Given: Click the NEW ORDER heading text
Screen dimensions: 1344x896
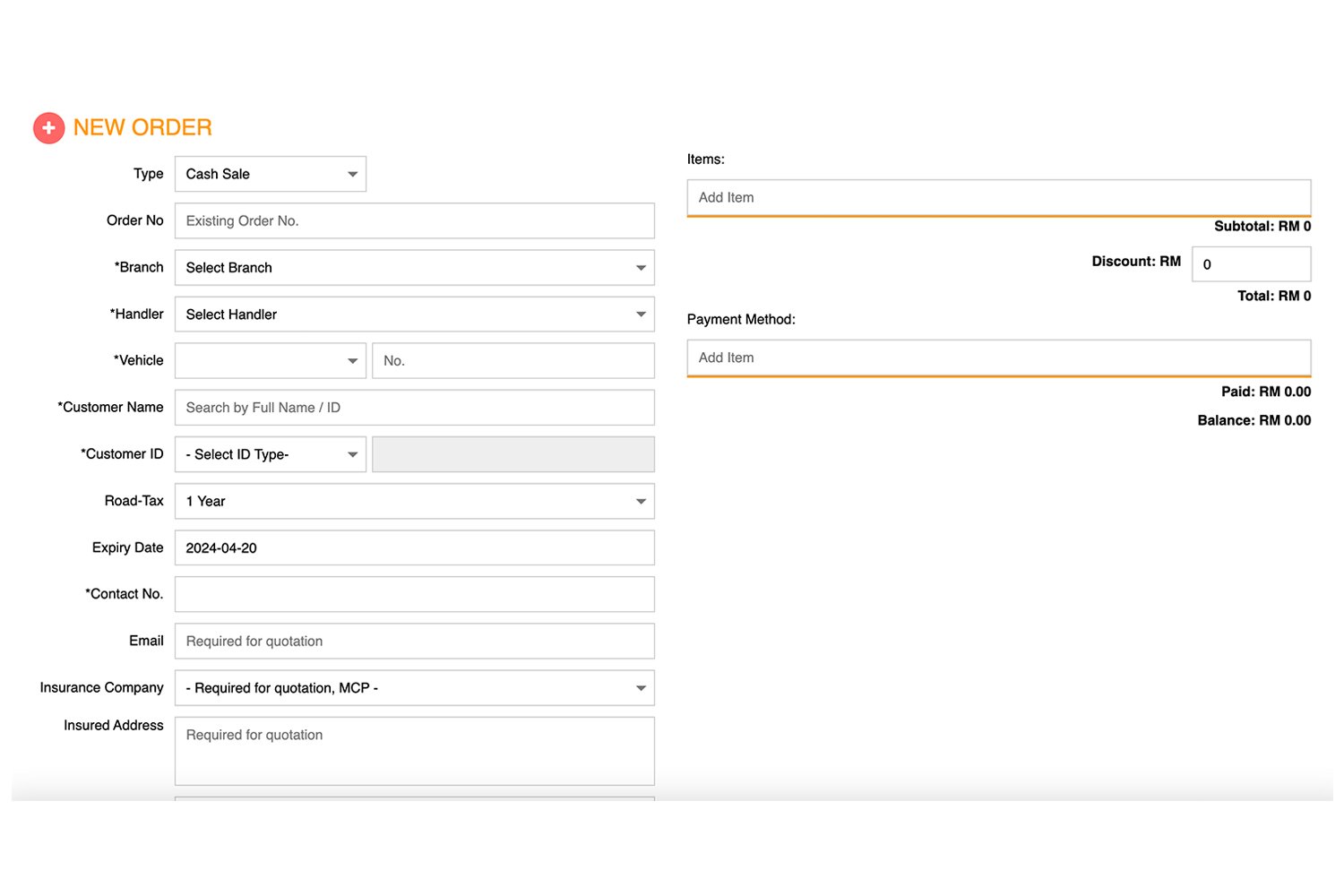Looking at the screenshot, I should [142, 128].
